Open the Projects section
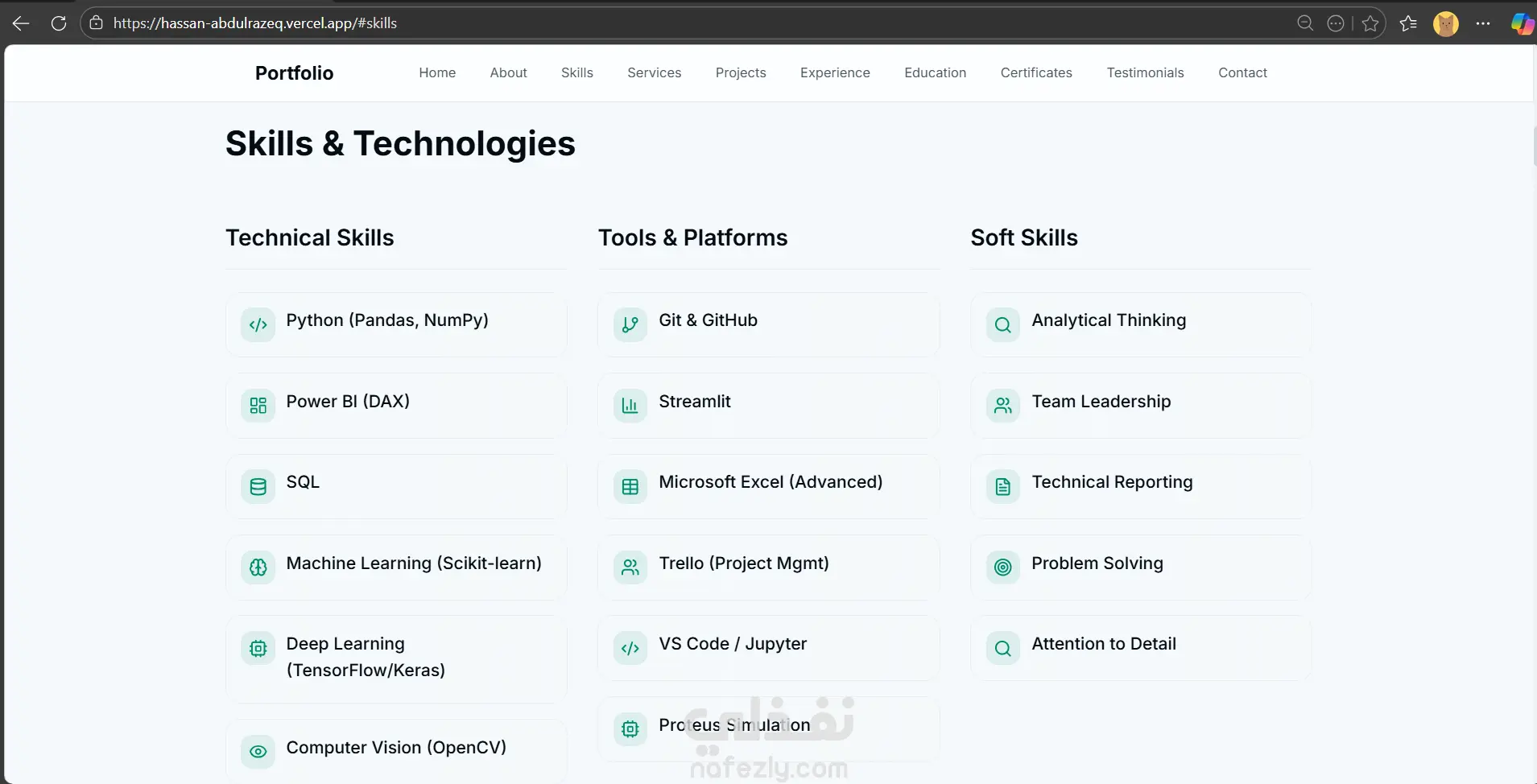Screen dimensions: 1537x784 (741, 72)
